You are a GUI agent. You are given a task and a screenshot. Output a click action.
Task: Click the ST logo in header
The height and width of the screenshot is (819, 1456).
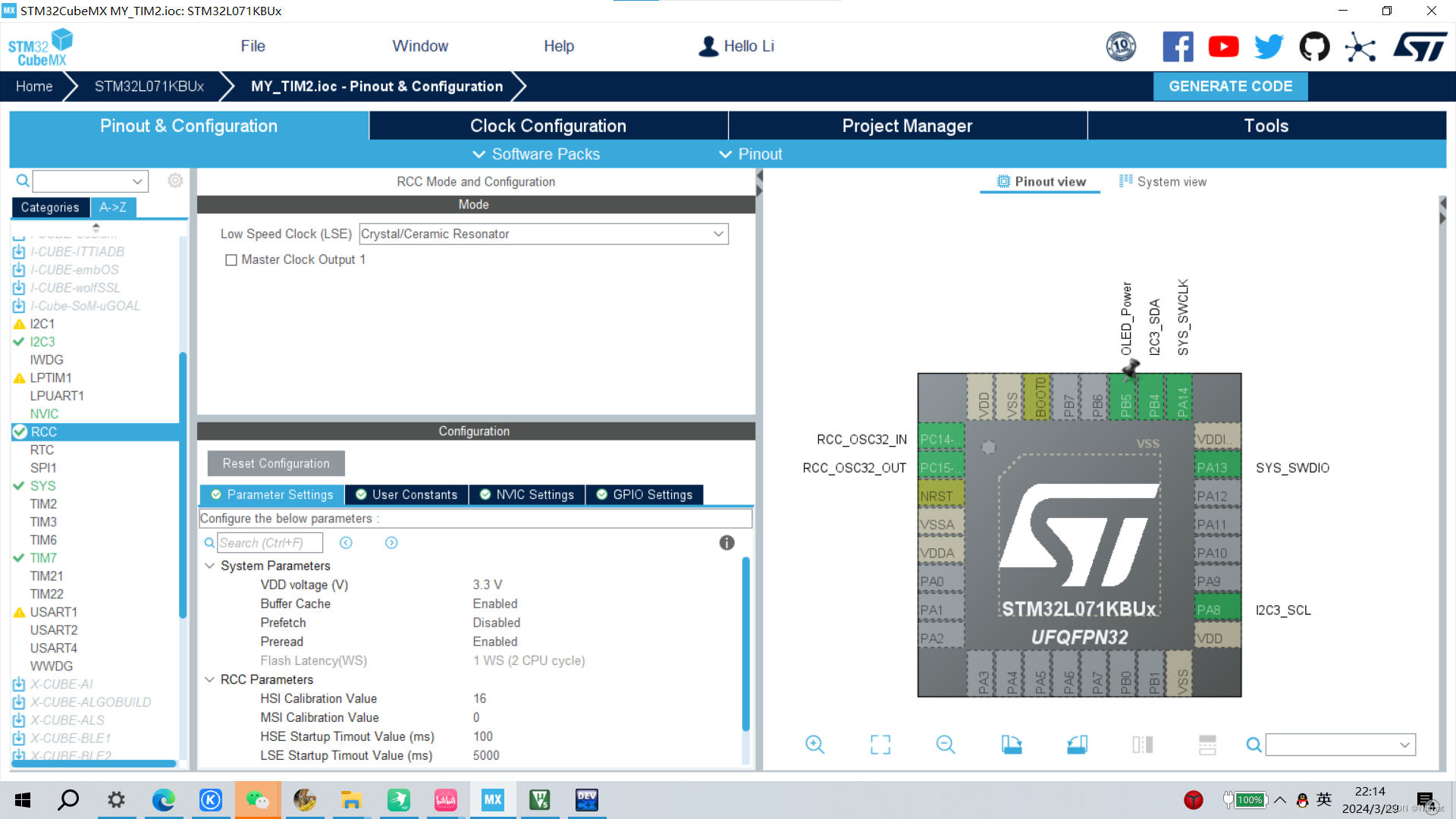click(1420, 47)
